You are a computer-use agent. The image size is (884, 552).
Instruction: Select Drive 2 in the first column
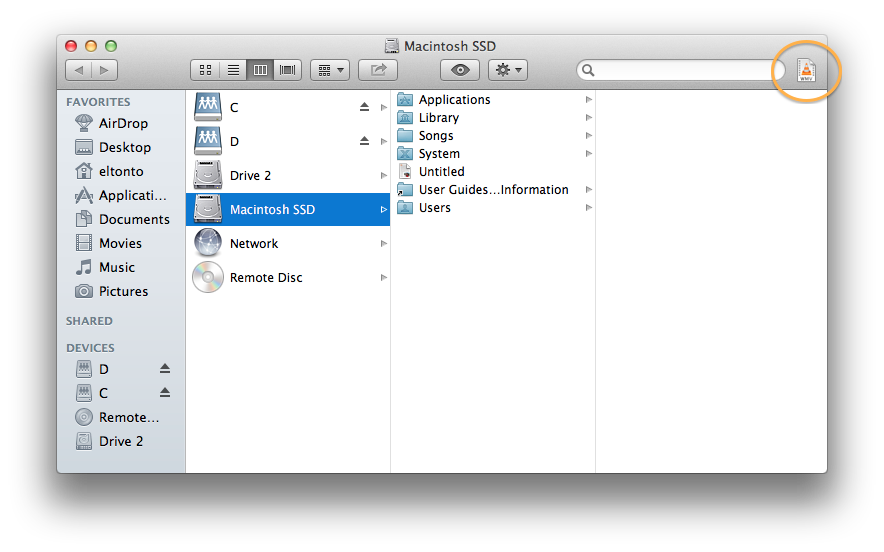pos(288,175)
